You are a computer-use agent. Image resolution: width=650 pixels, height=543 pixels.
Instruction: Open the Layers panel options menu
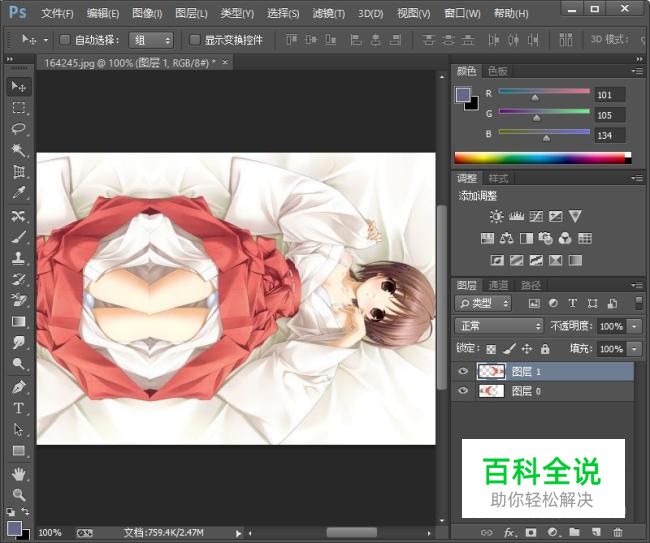tap(638, 285)
